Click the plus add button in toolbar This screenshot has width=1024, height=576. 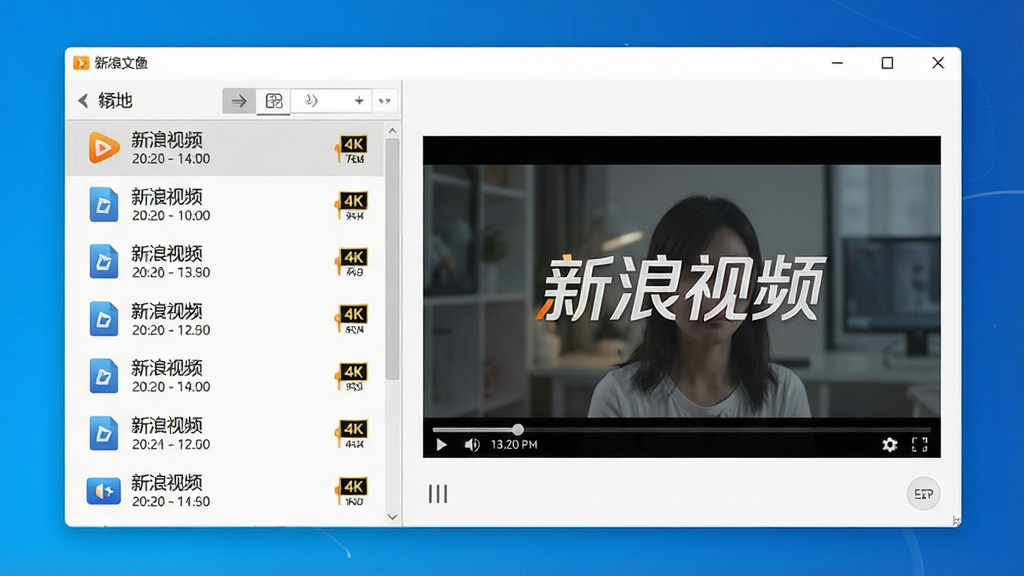[x=359, y=101]
